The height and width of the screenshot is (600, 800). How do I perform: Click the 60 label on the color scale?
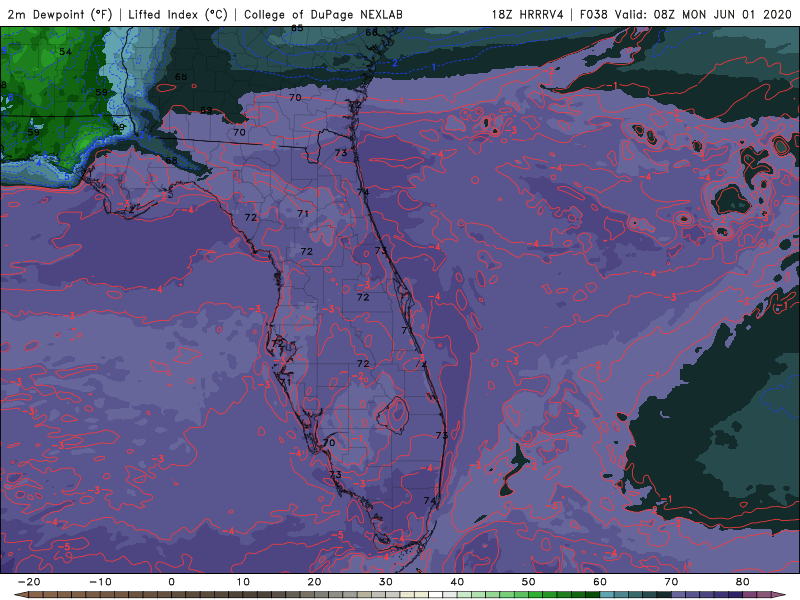[x=600, y=582]
